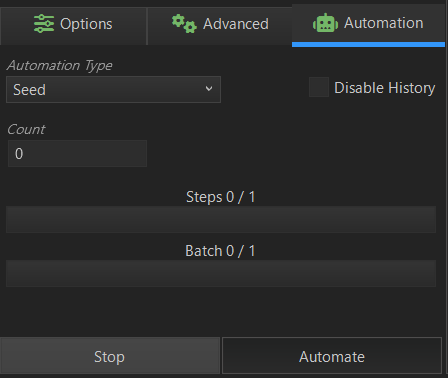Click the Steps 0 / 1 text
This screenshot has height=378, width=448.
221,197
